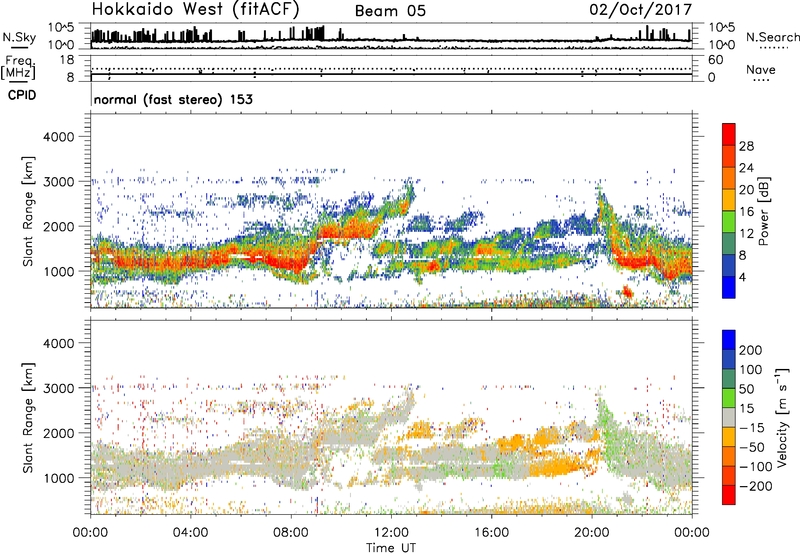The width and height of the screenshot is (800, 554).
Task: Select the yellow segment of Power color bar
Action: (x=729, y=199)
